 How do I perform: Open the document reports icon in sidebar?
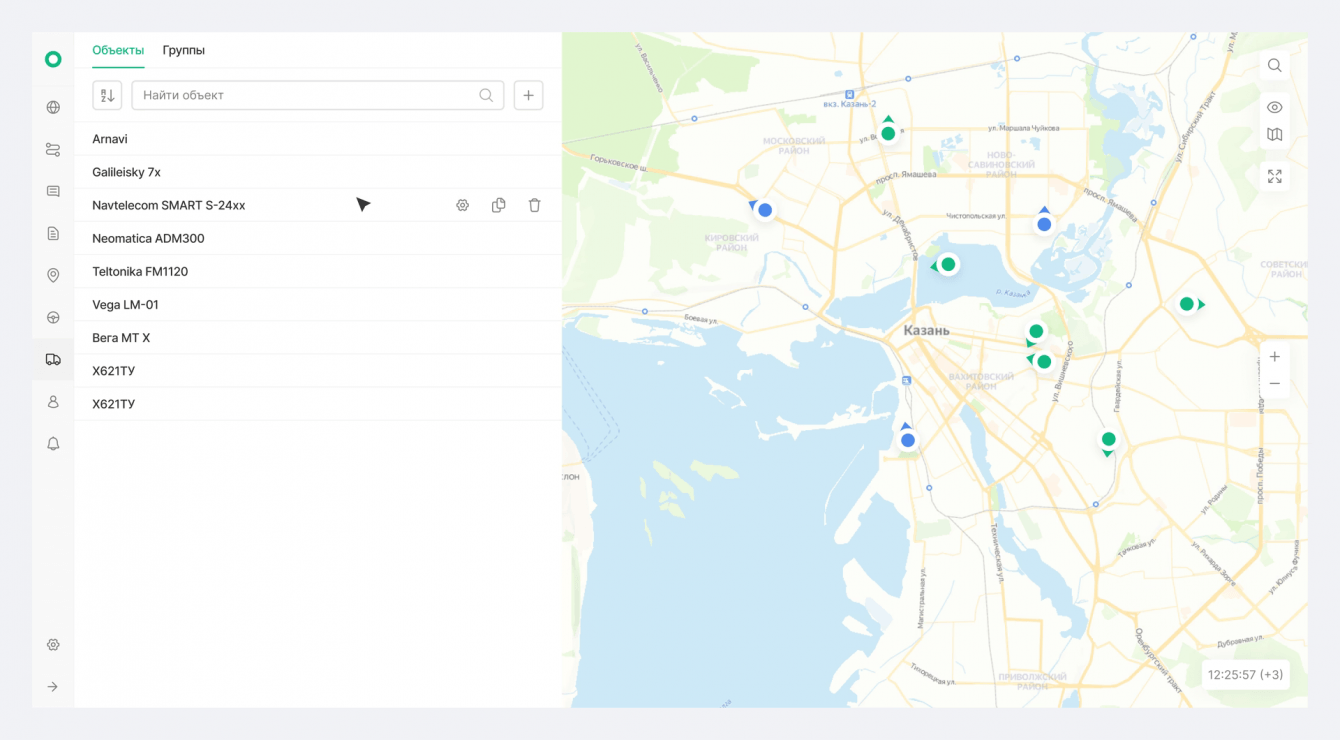(53, 234)
